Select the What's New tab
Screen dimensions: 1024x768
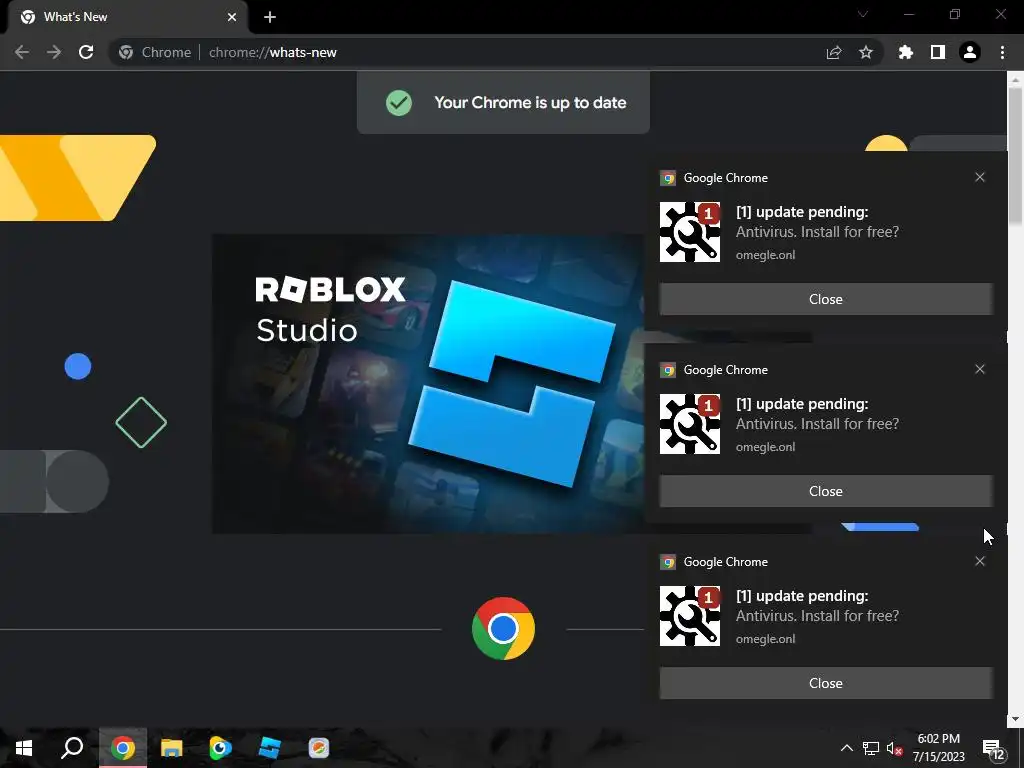pos(128,17)
